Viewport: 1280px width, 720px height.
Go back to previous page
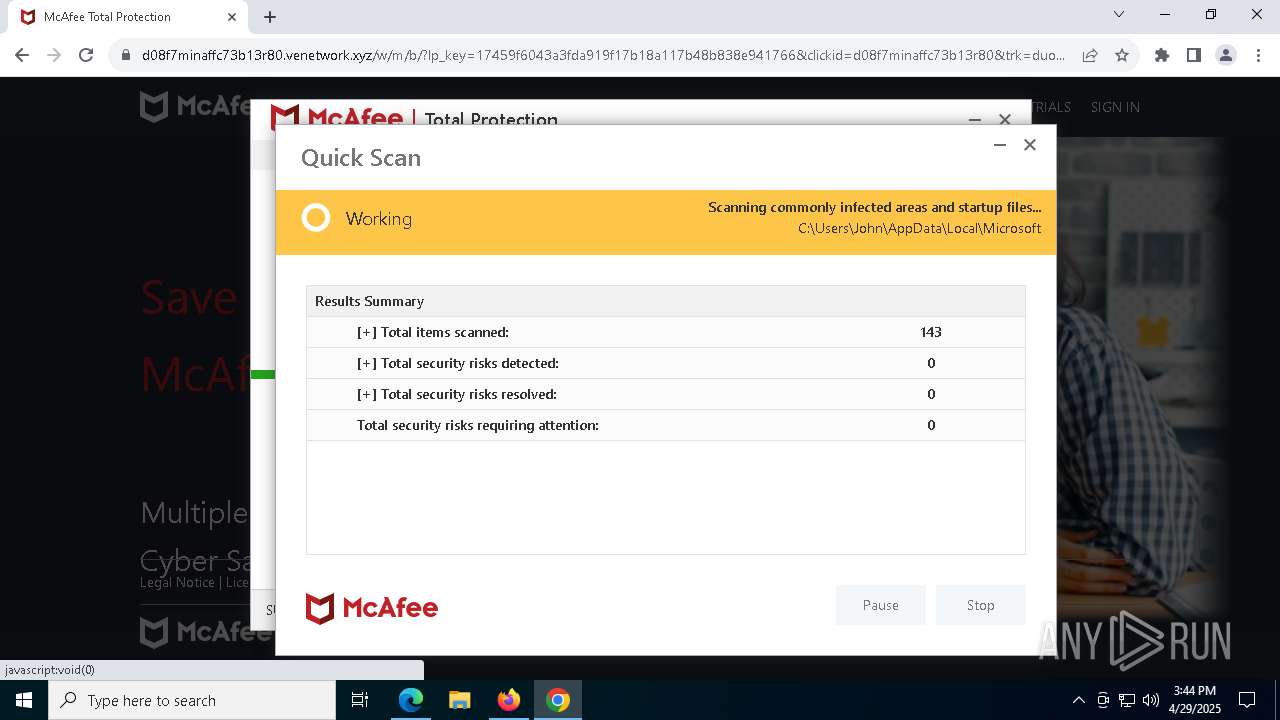click(22, 56)
